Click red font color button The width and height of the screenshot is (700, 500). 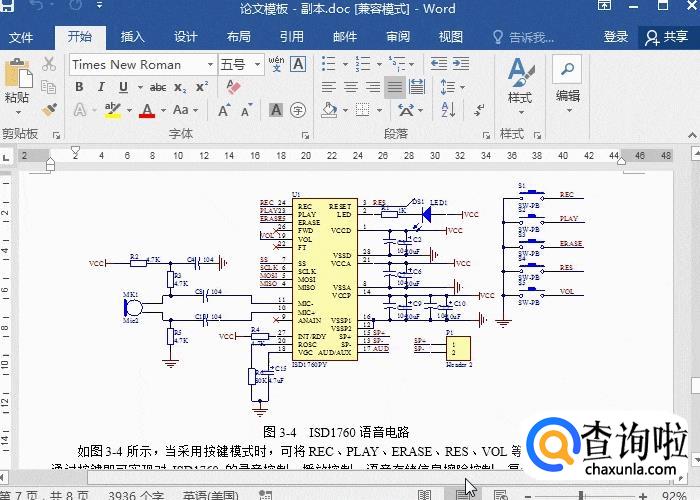click(x=147, y=110)
